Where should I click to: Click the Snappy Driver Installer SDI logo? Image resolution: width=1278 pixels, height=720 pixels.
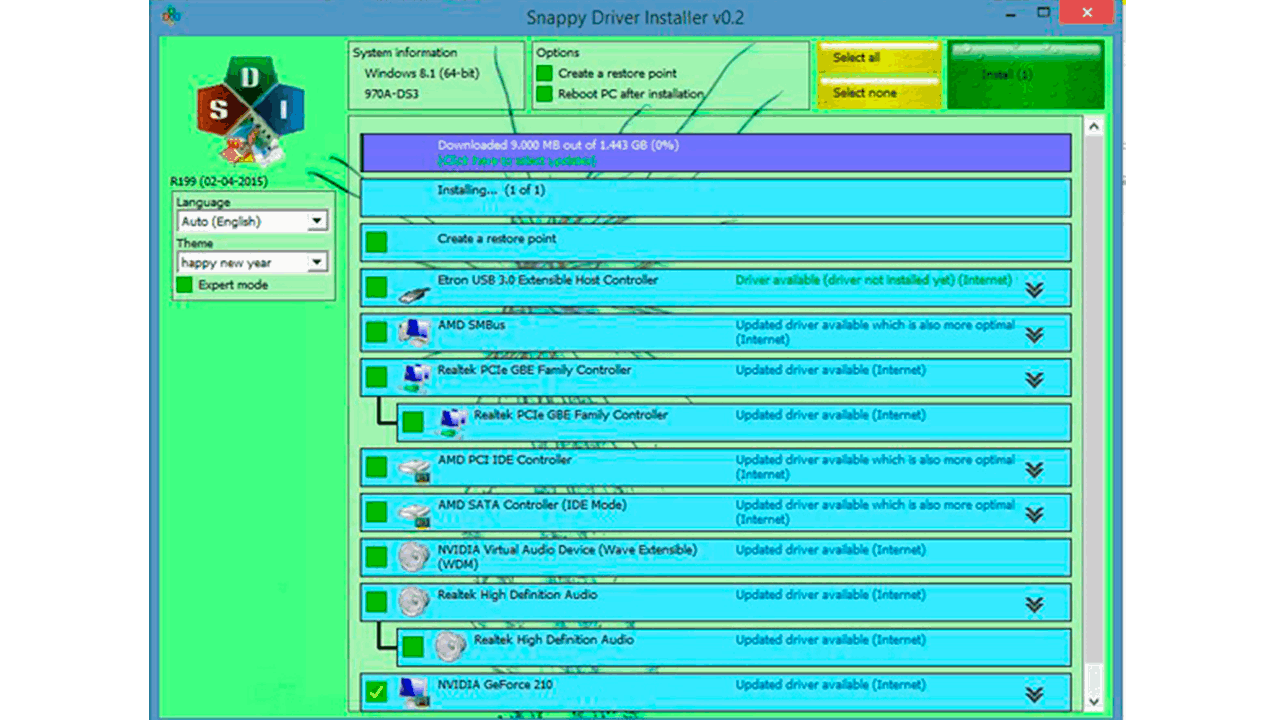click(x=250, y=112)
